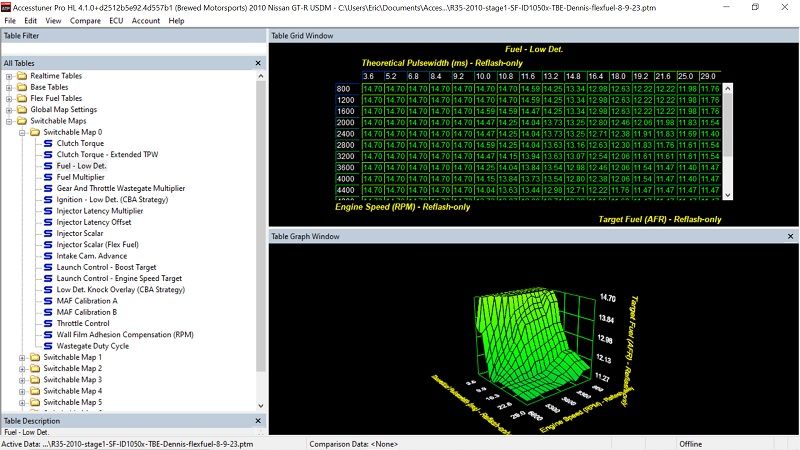Select the 800 RPM row header
This screenshot has height=450, width=800.
point(348,89)
